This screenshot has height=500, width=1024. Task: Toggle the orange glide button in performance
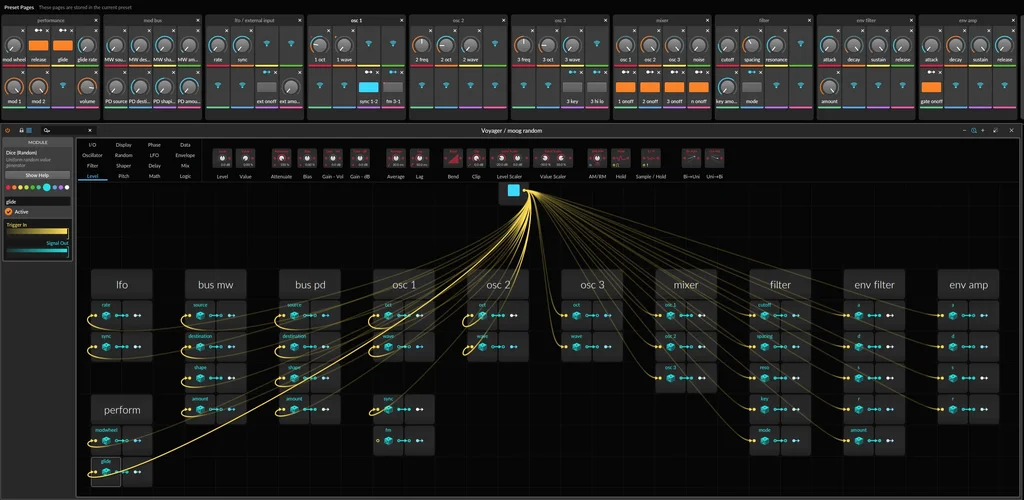click(62, 45)
